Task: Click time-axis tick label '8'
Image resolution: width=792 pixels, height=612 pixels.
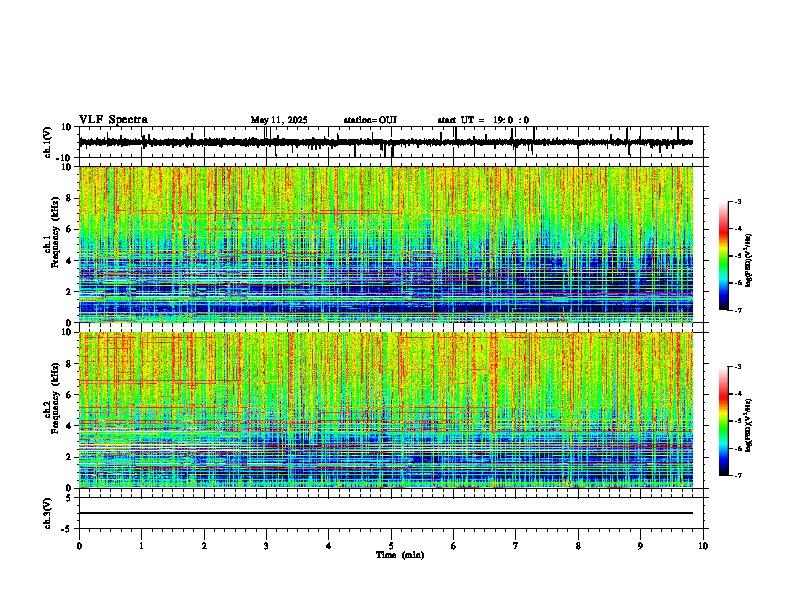Action: click(578, 546)
